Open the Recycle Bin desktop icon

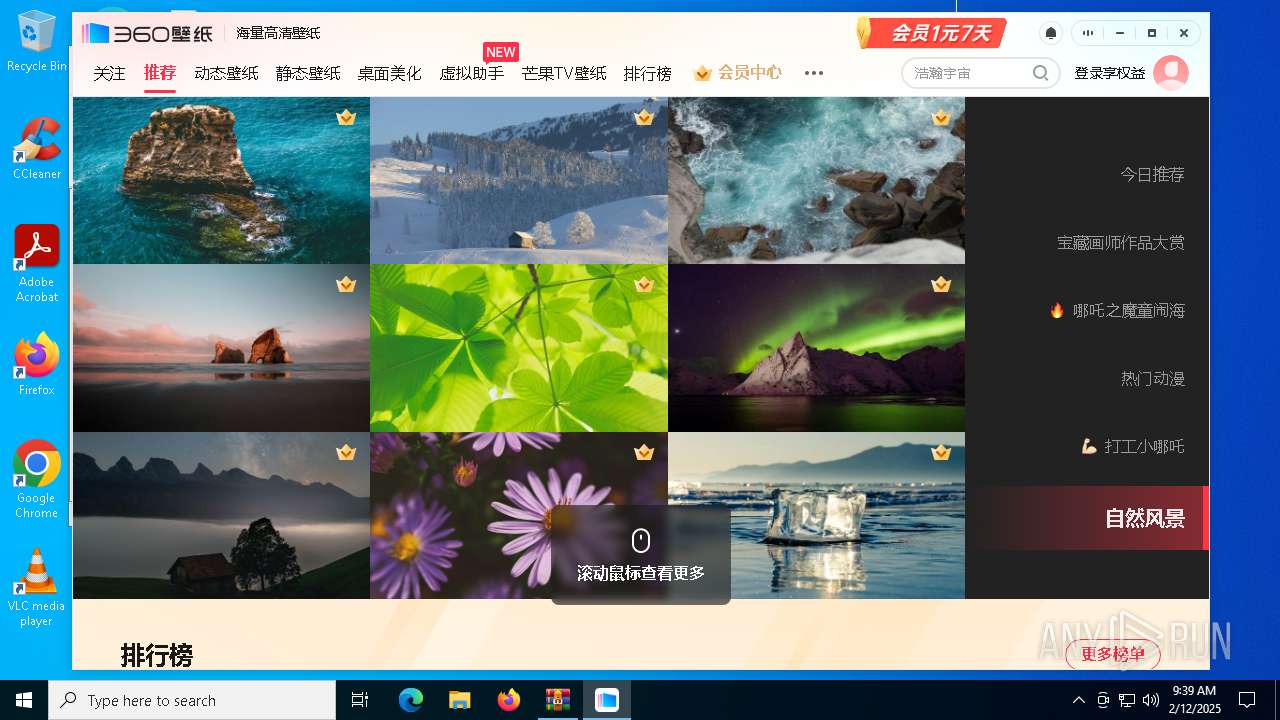[36, 41]
